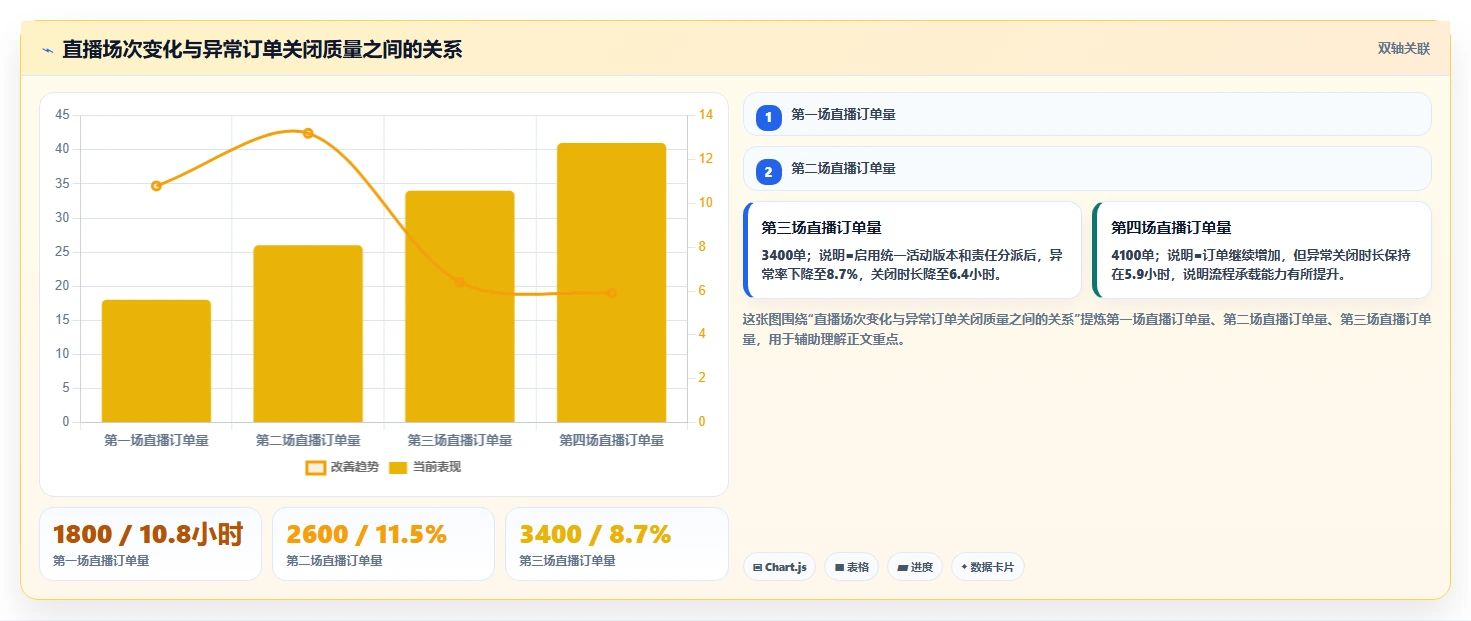
Task: Expand the 第二场直播订单量 list row
Action: point(1087,168)
